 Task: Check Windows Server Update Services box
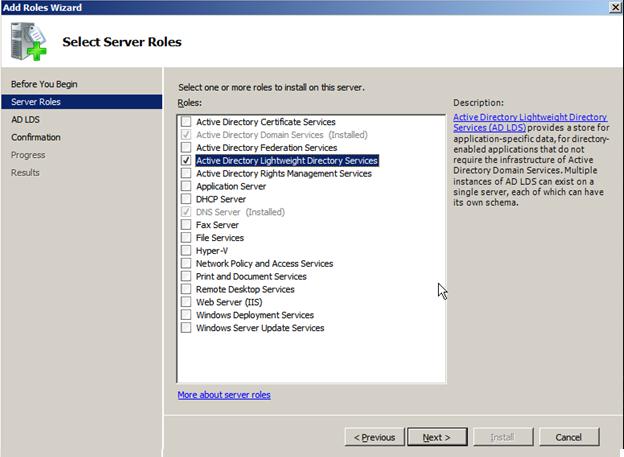(186, 328)
